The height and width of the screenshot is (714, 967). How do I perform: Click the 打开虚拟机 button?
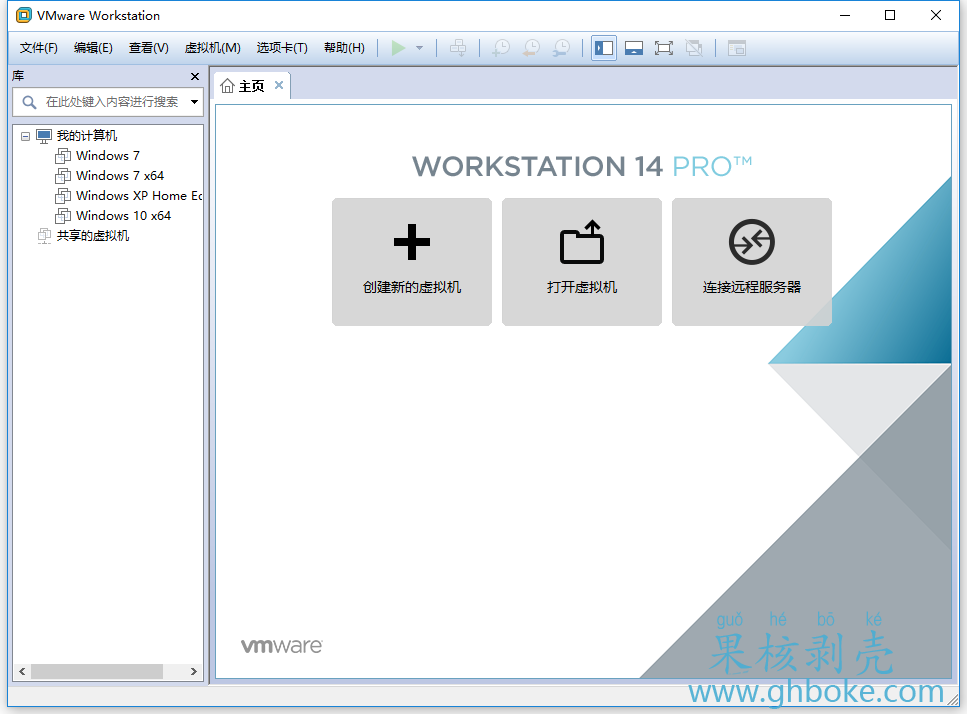pos(582,261)
